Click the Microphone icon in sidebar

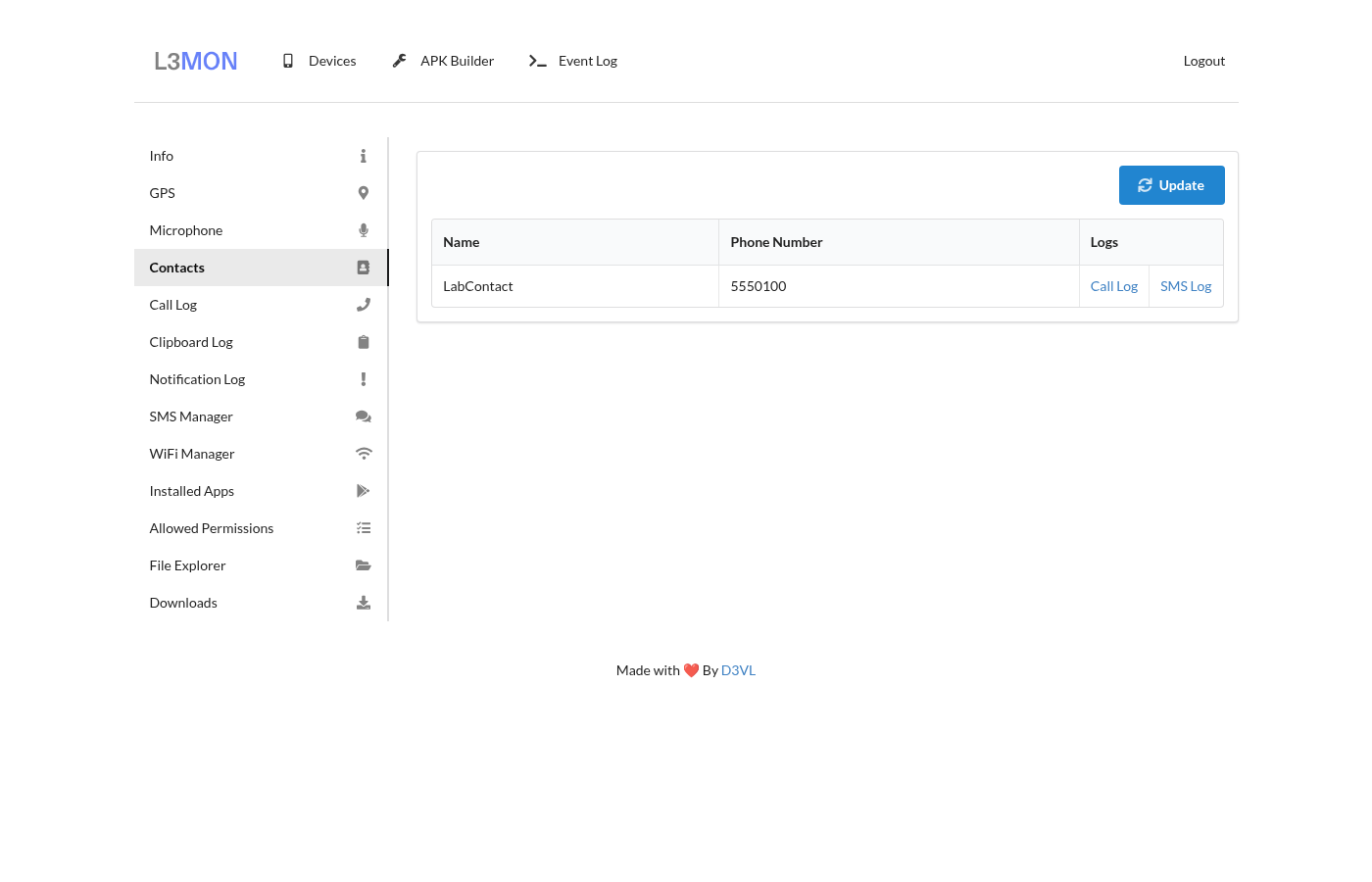363,230
